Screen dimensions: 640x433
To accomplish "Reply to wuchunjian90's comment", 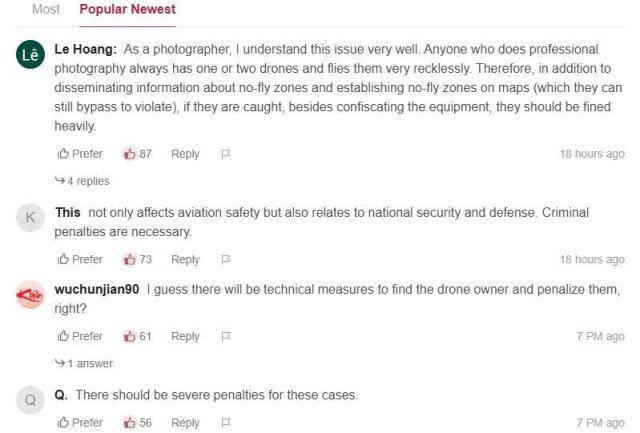I will point(185,336).
